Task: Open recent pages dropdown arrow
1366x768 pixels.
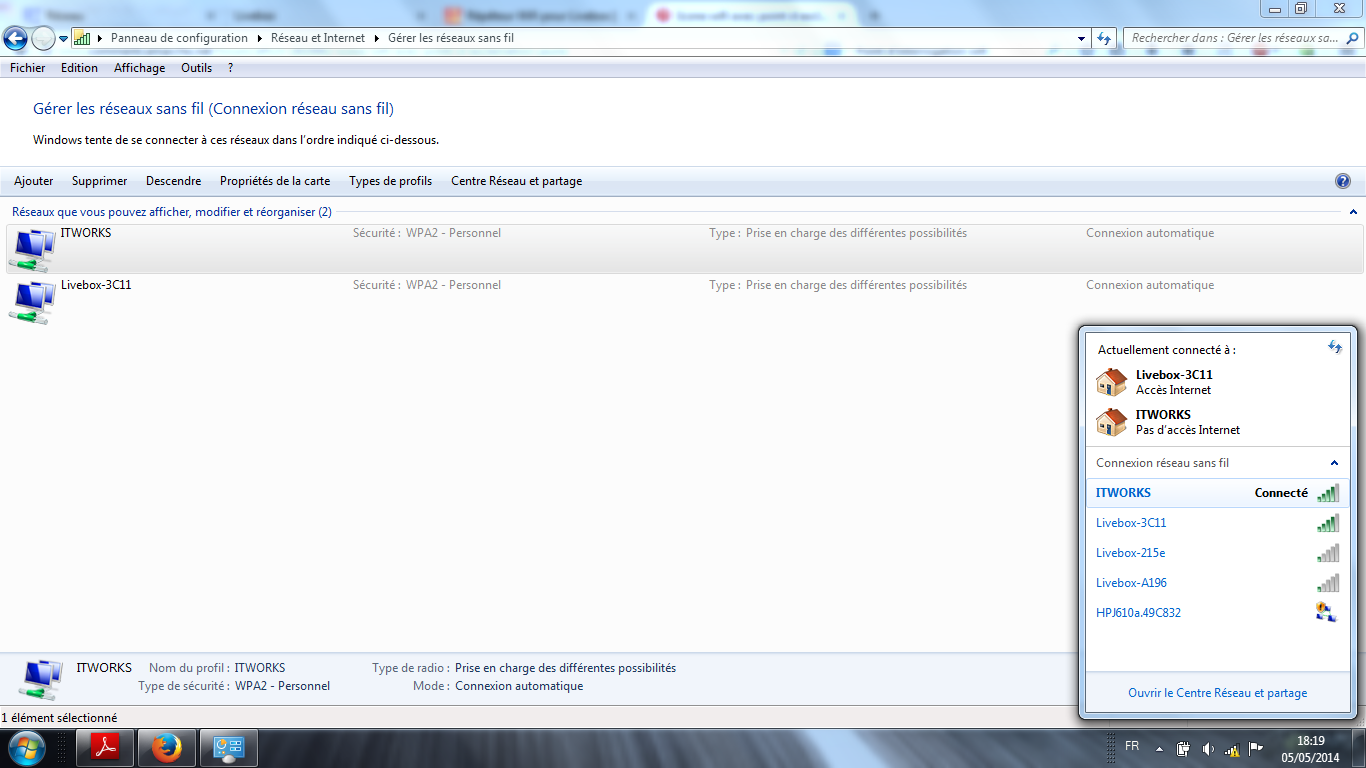Action: pyautogui.click(x=63, y=38)
